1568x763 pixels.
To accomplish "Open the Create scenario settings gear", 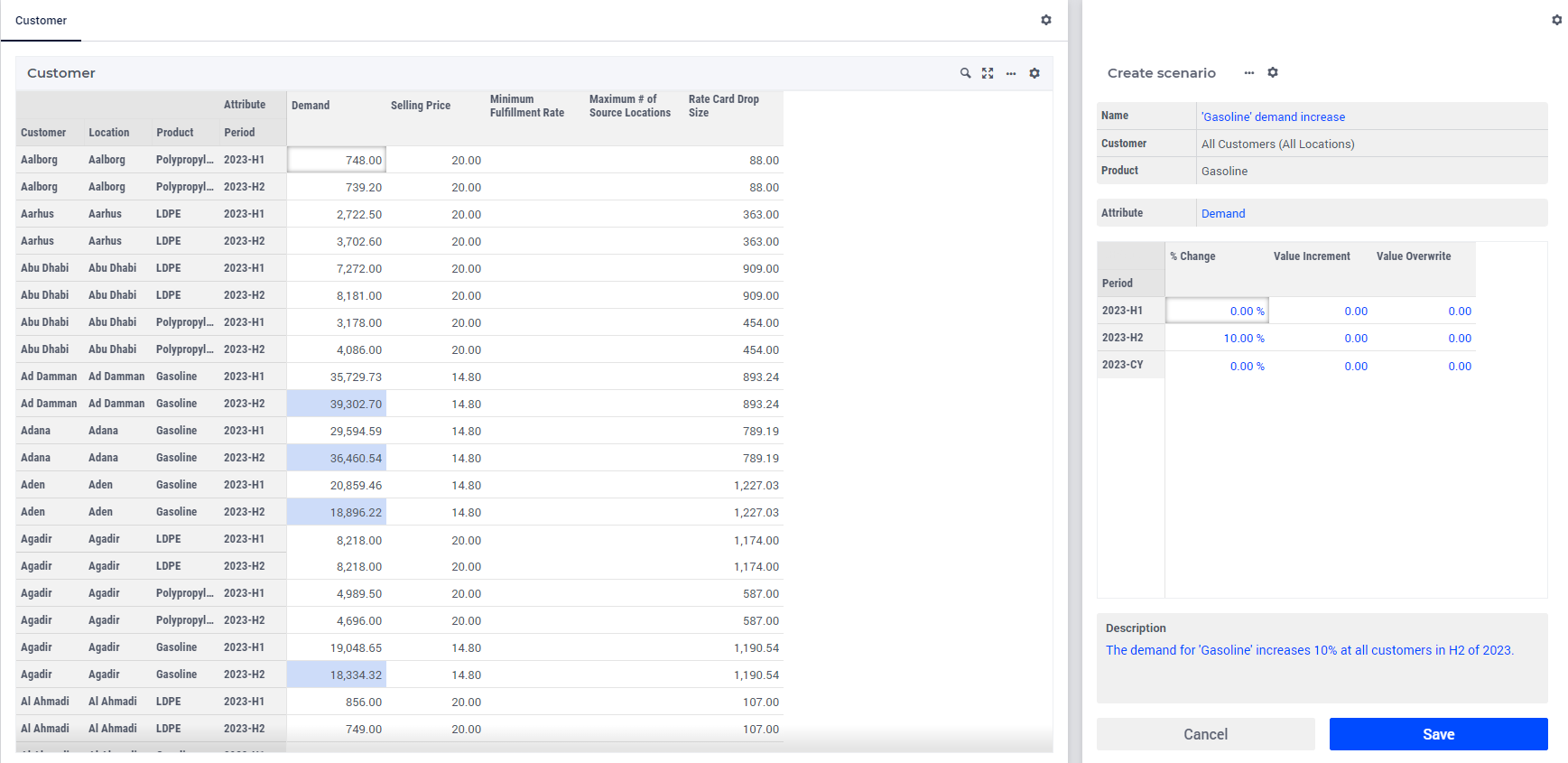I will [1273, 72].
